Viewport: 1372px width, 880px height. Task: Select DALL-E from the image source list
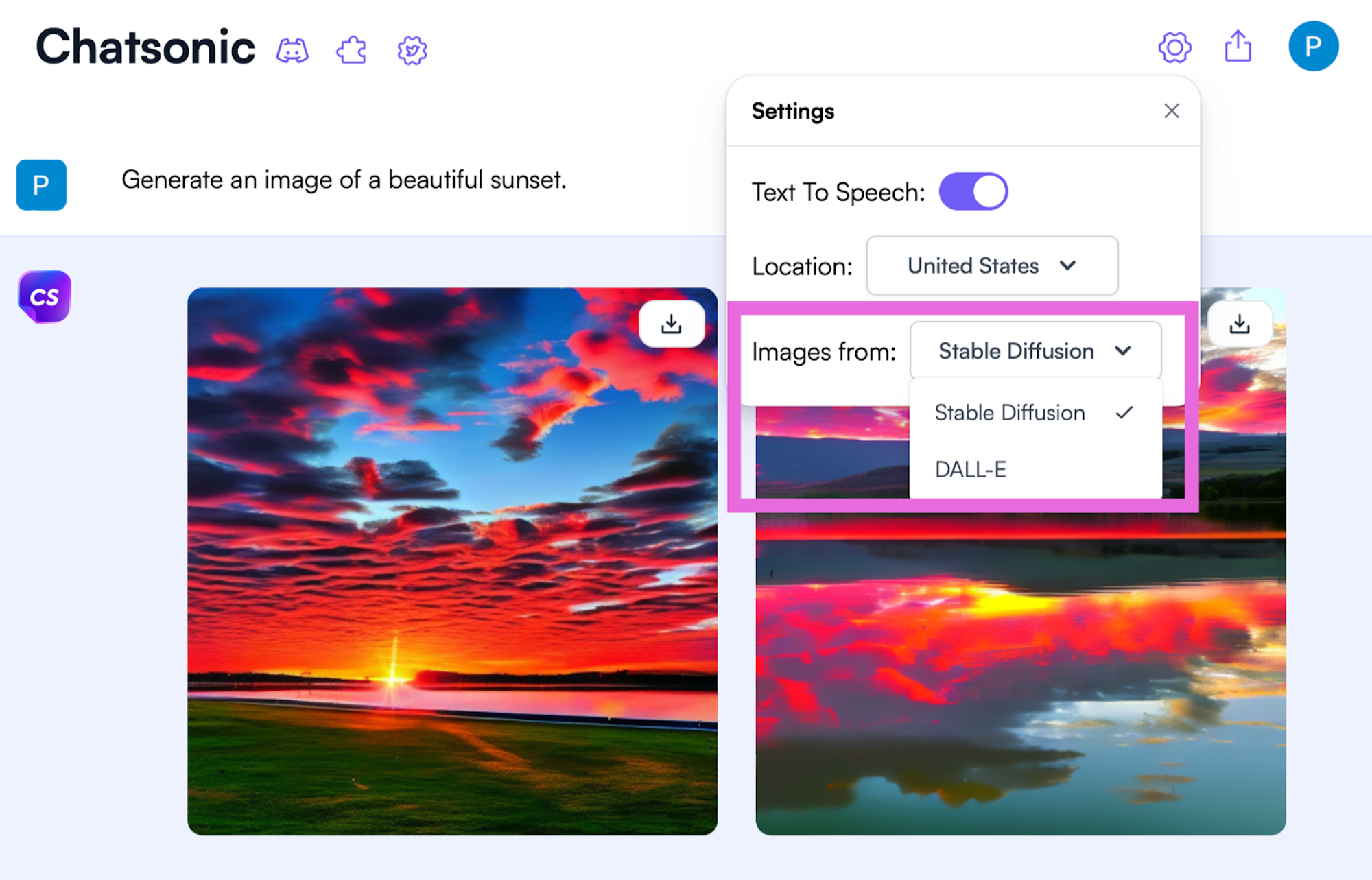[969, 469]
